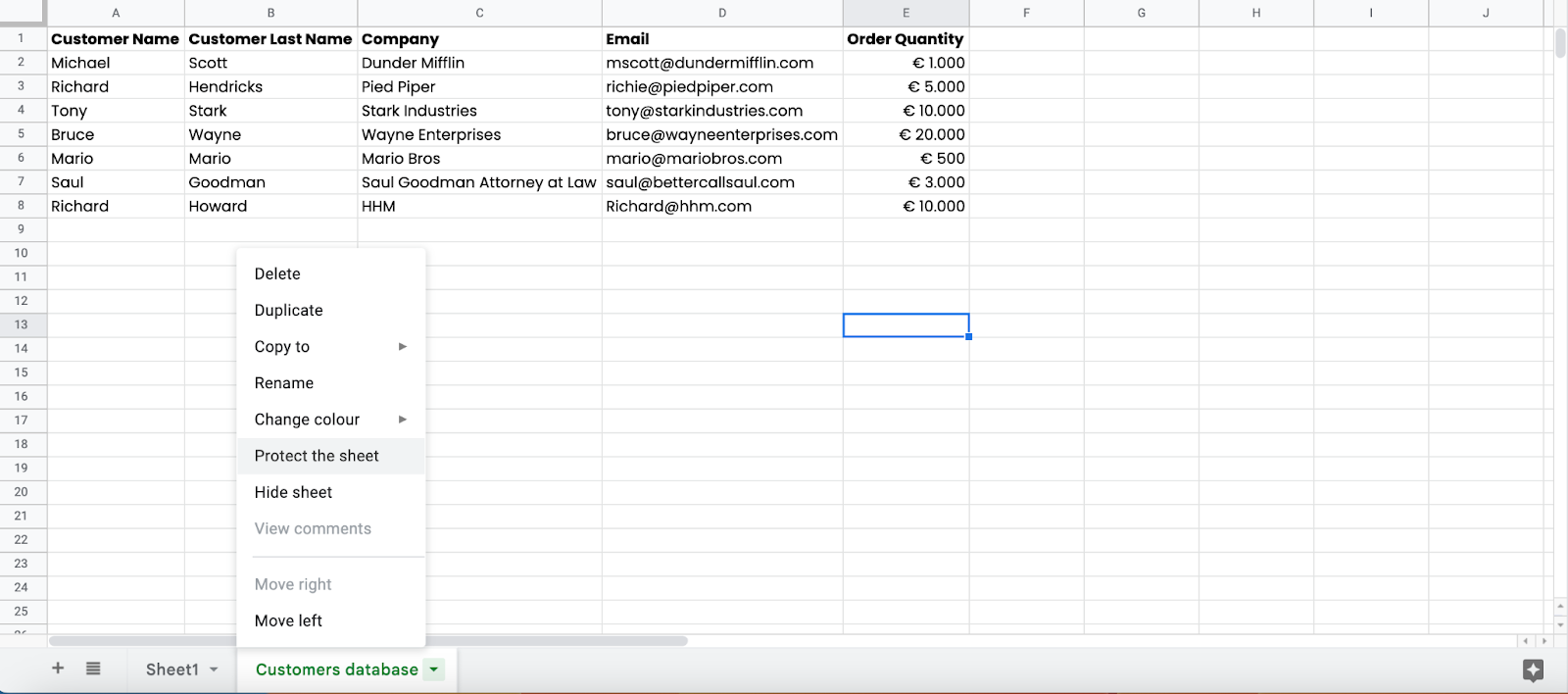Select the Richard@hhm.com cell
This screenshot has width=1568, height=694.
pyautogui.click(x=722, y=206)
